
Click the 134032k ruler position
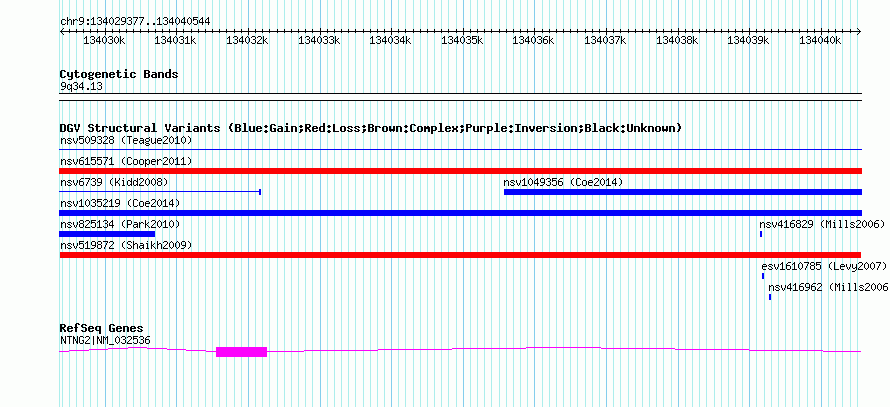pyautogui.click(x=247, y=40)
